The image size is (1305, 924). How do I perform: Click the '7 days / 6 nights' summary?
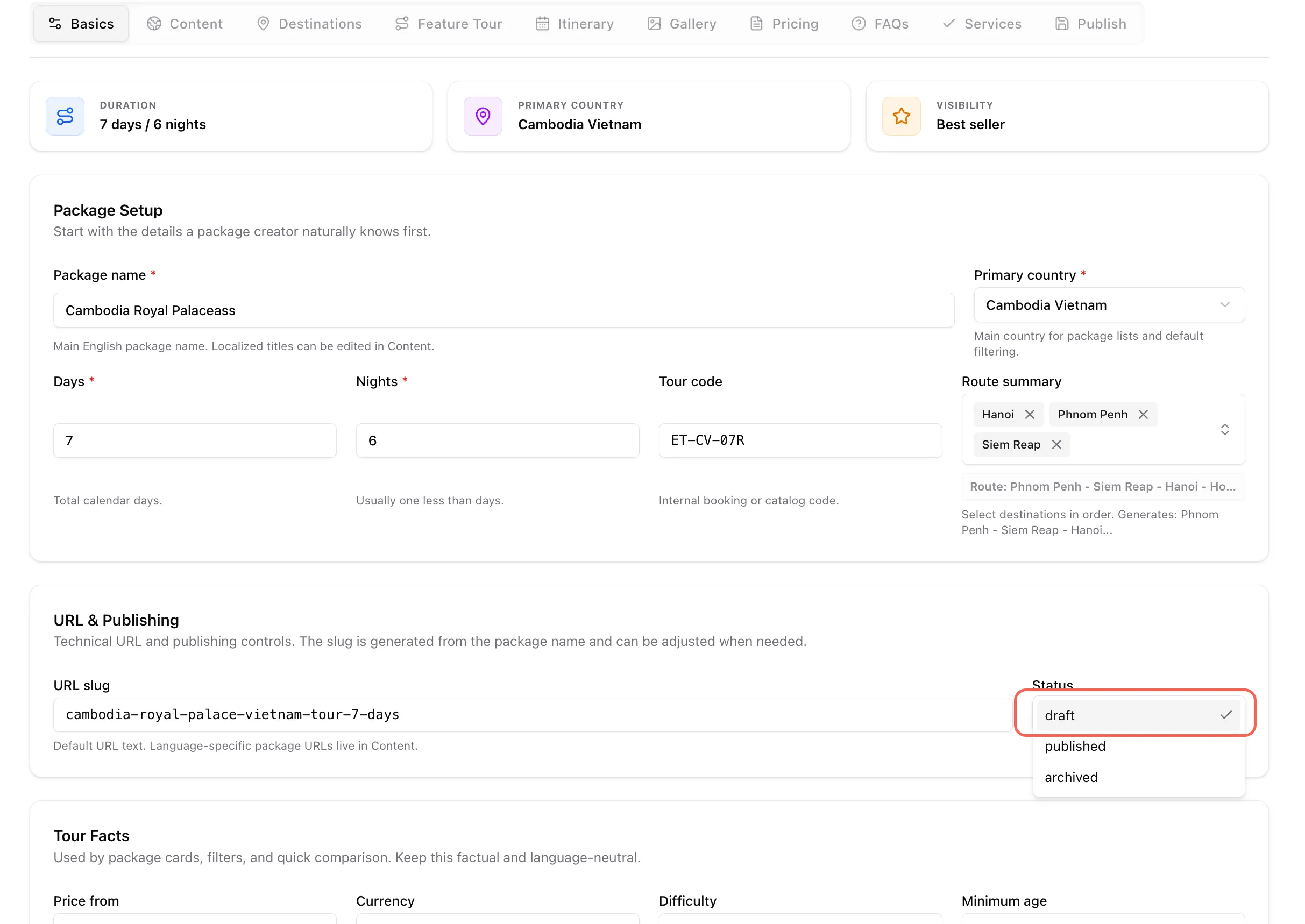[153, 124]
